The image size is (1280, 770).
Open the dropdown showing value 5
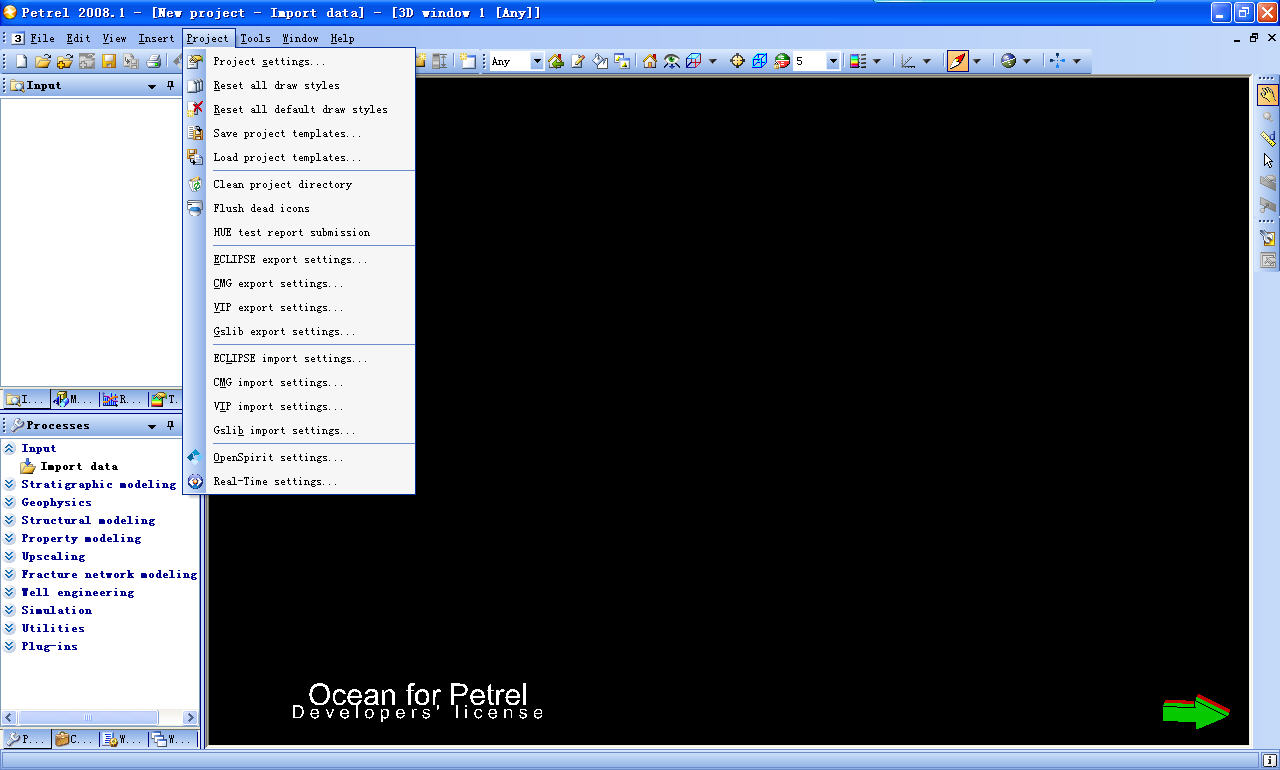pyautogui.click(x=833, y=62)
